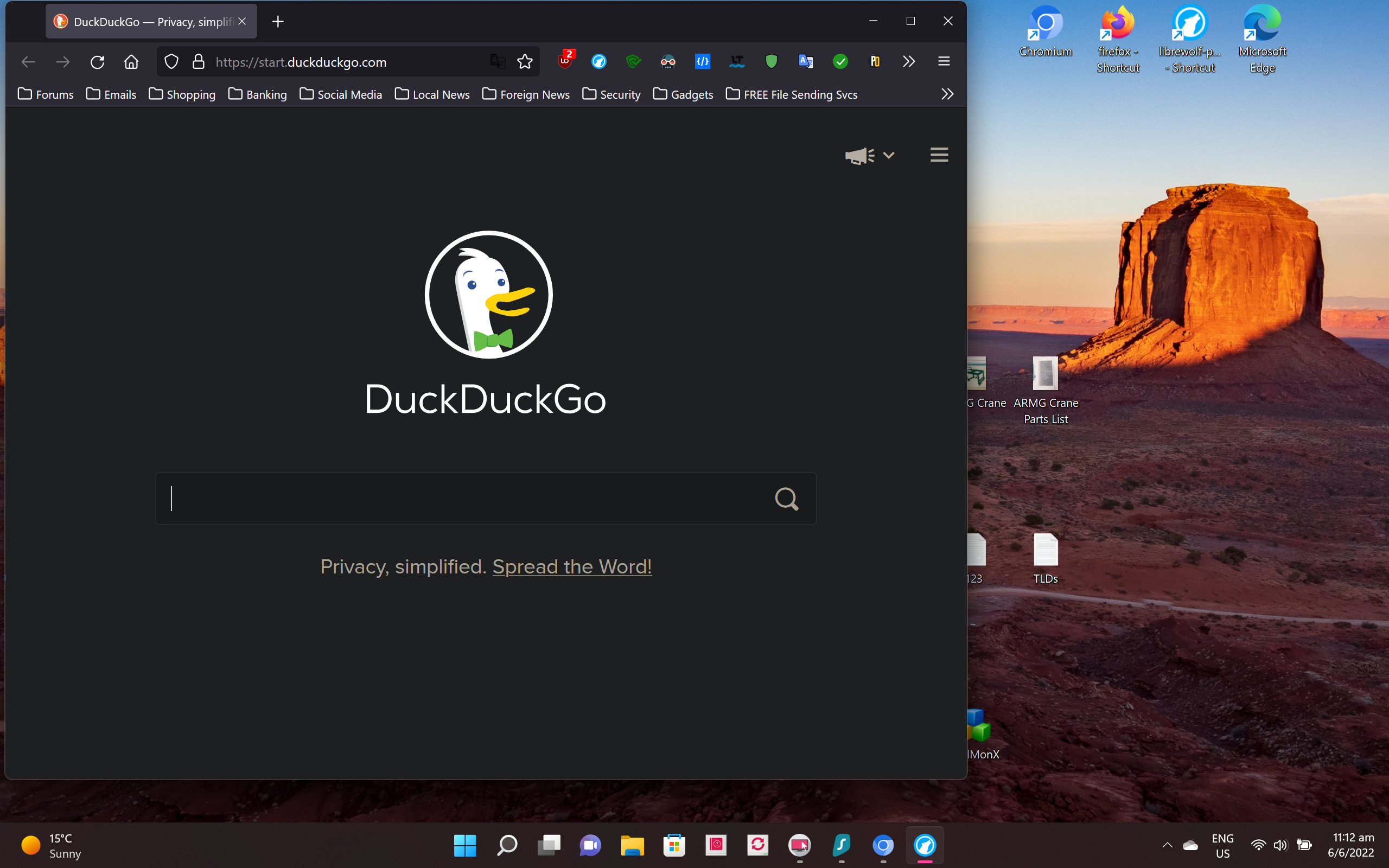Expand the DuckDuckGo megaphone dropdown
Screen dimensions: 1389x868
(x=889, y=155)
